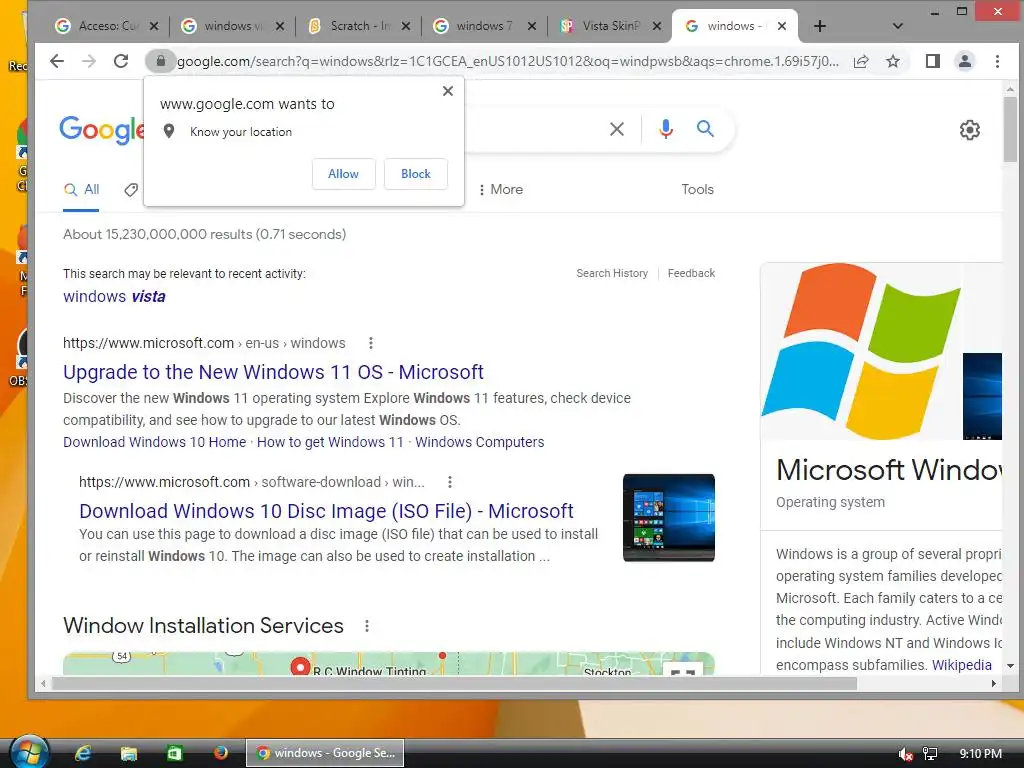Open How to get Windows 11 sitelink
This screenshot has height=768, width=1024.
click(330, 442)
